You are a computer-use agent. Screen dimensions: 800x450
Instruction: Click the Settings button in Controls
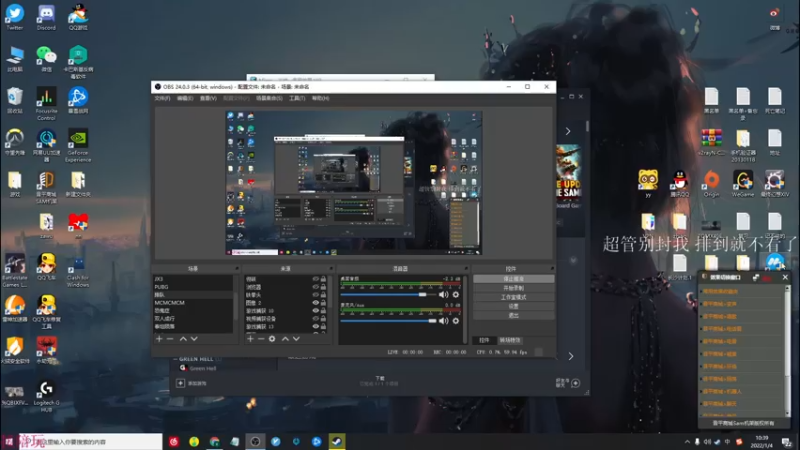tap(513, 306)
